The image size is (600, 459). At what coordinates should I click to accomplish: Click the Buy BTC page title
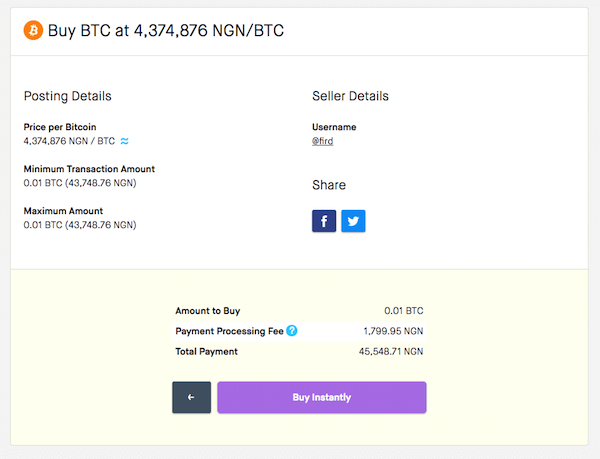click(166, 31)
